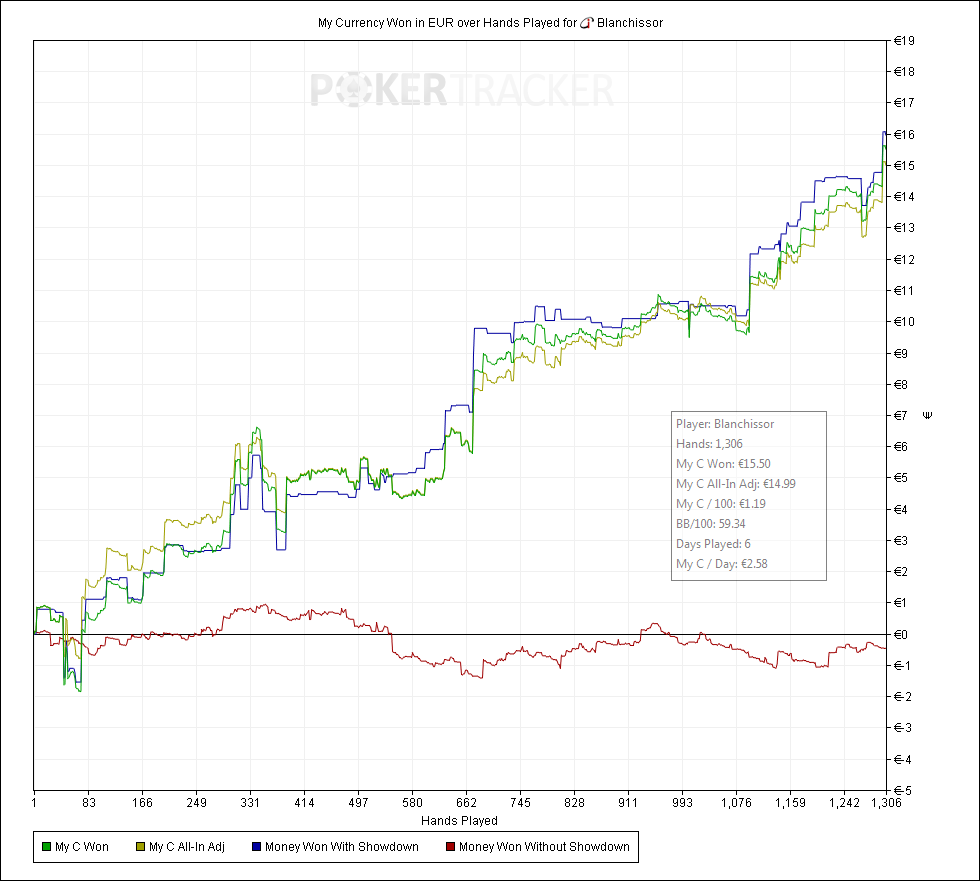The width and height of the screenshot is (980, 881).
Task: Click the 331 x-axis tick label
Action: tap(250, 803)
